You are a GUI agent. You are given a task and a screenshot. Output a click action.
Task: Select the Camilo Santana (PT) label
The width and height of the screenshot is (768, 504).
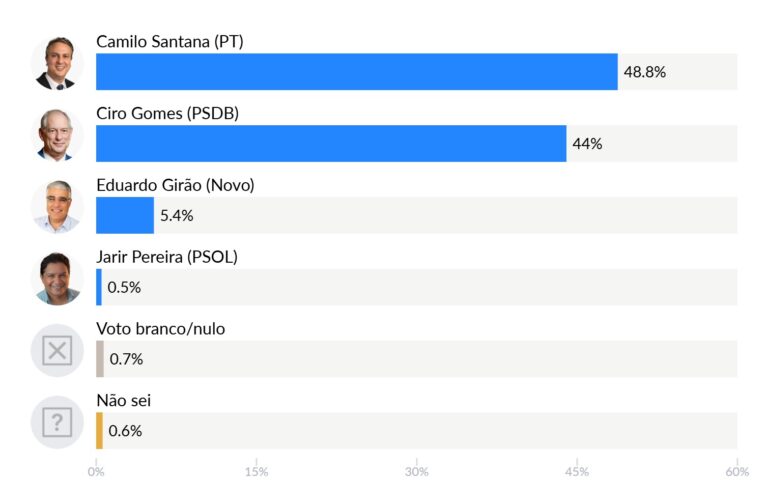tap(169, 41)
